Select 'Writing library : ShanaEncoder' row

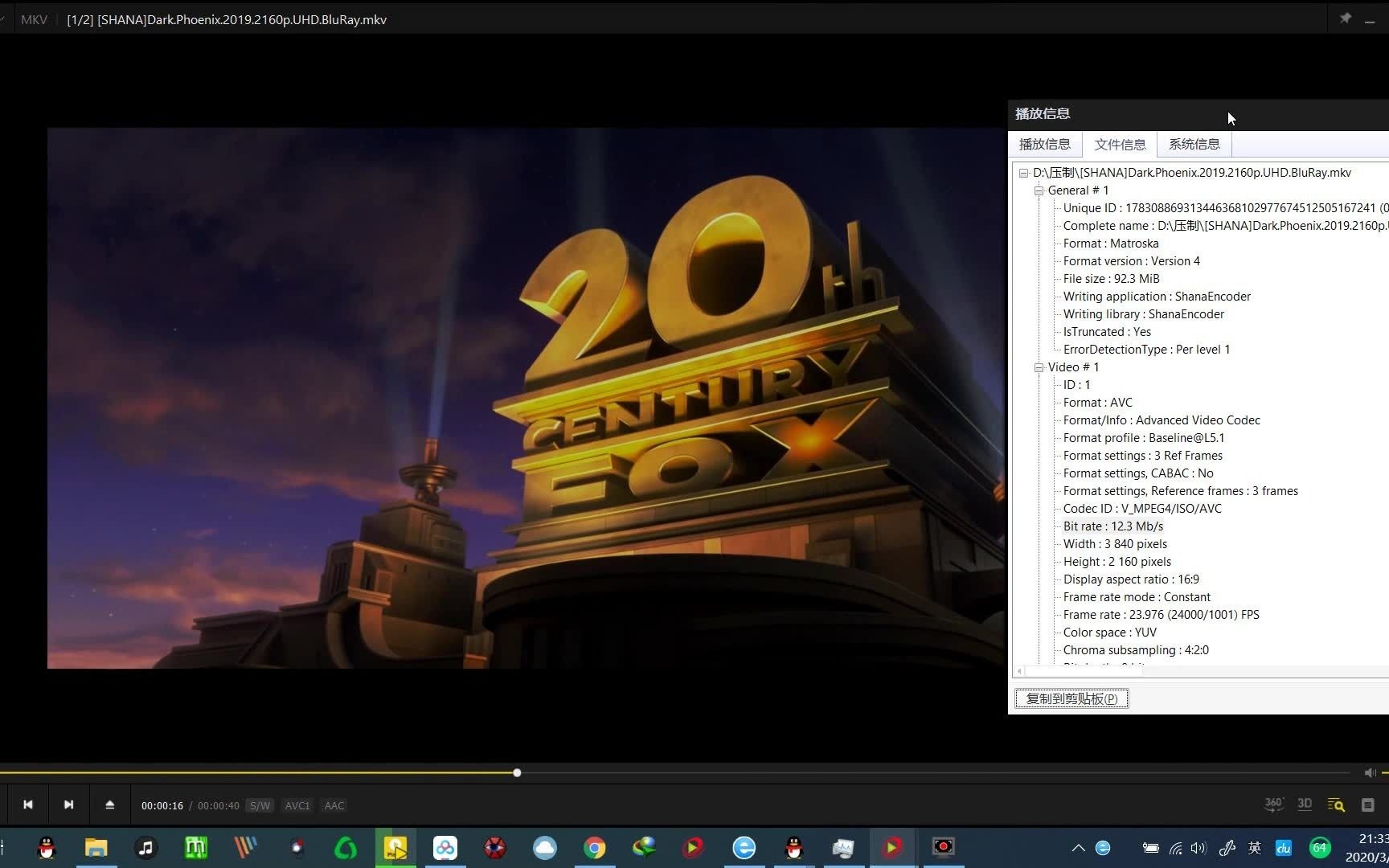pyautogui.click(x=1143, y=314)
